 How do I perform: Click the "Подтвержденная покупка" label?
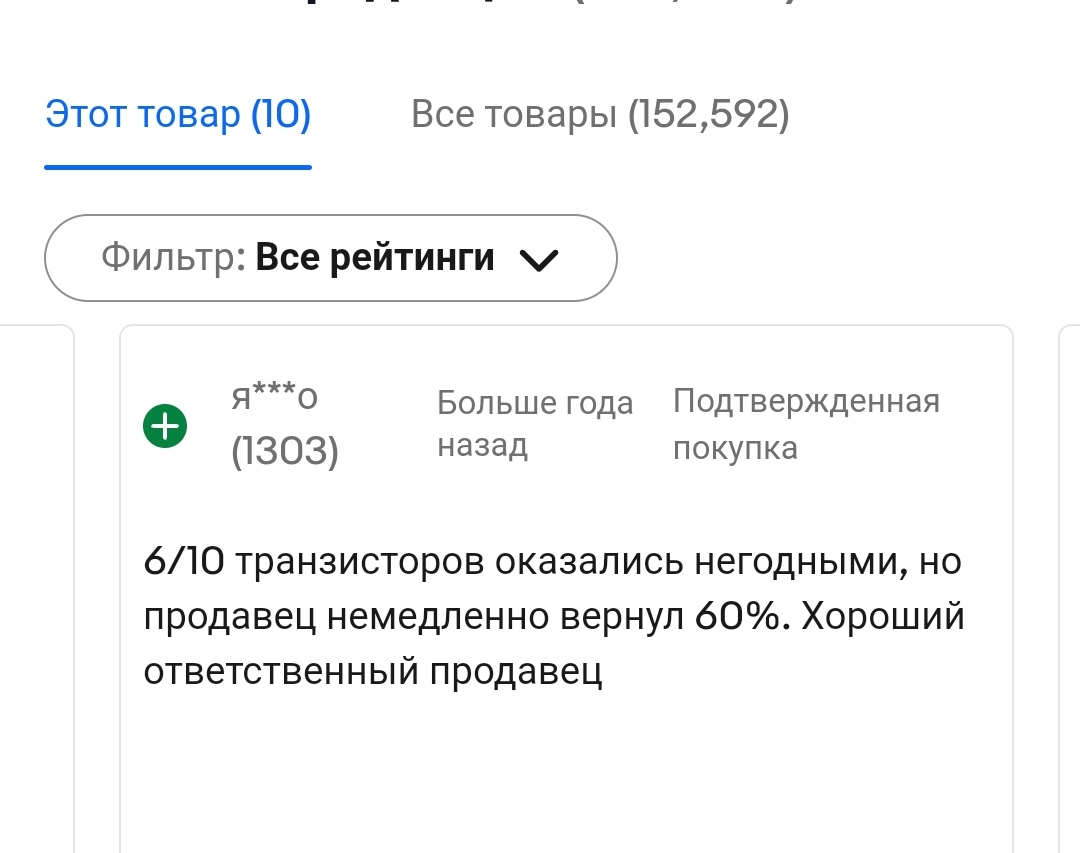click(805, 424)
